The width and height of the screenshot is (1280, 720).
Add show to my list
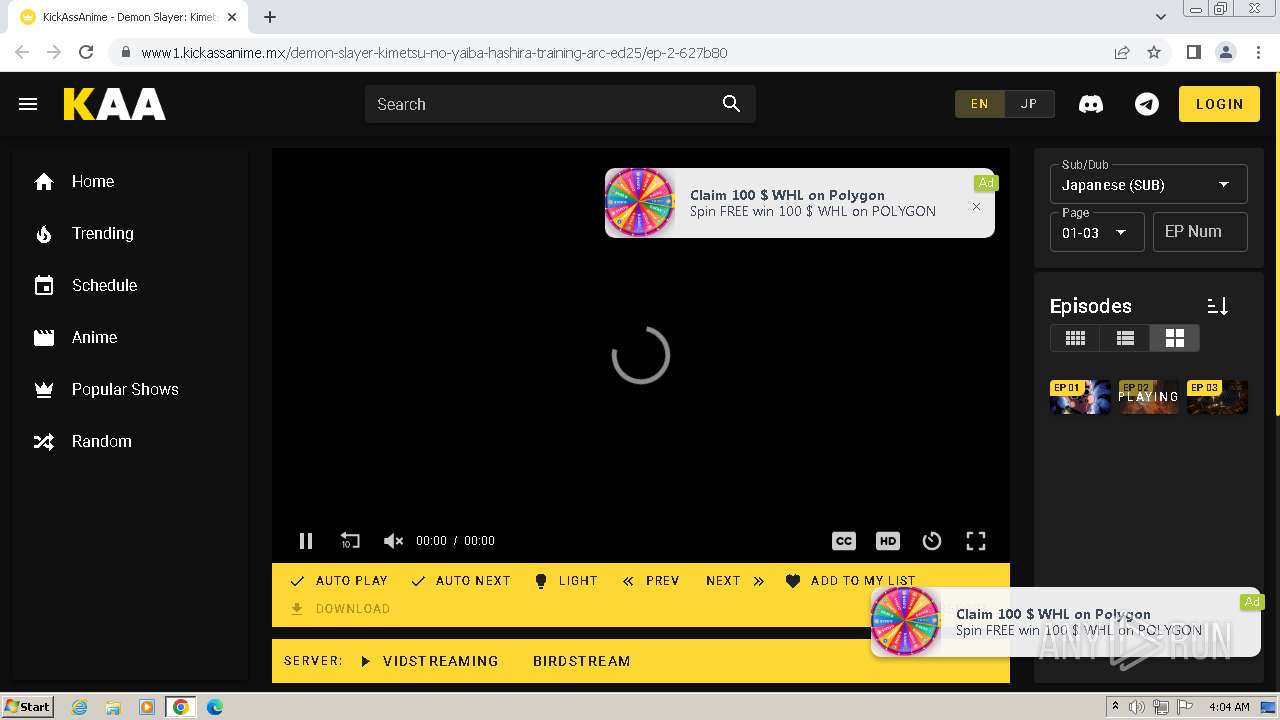pyautogui.click(x=850, y=581)
